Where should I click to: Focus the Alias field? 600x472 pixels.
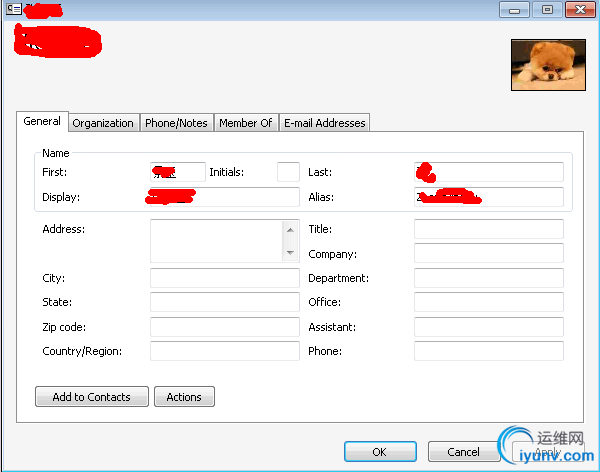[489, 197]
